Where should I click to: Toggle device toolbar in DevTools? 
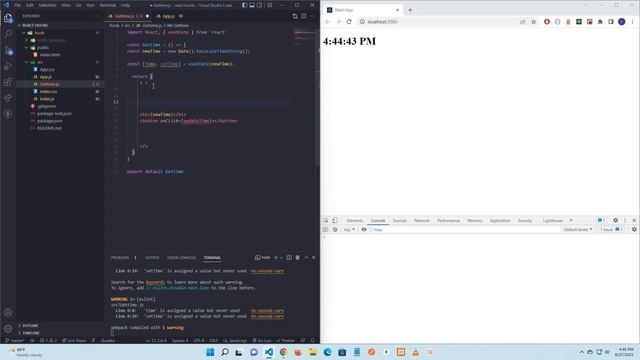(x=334, y=220)
